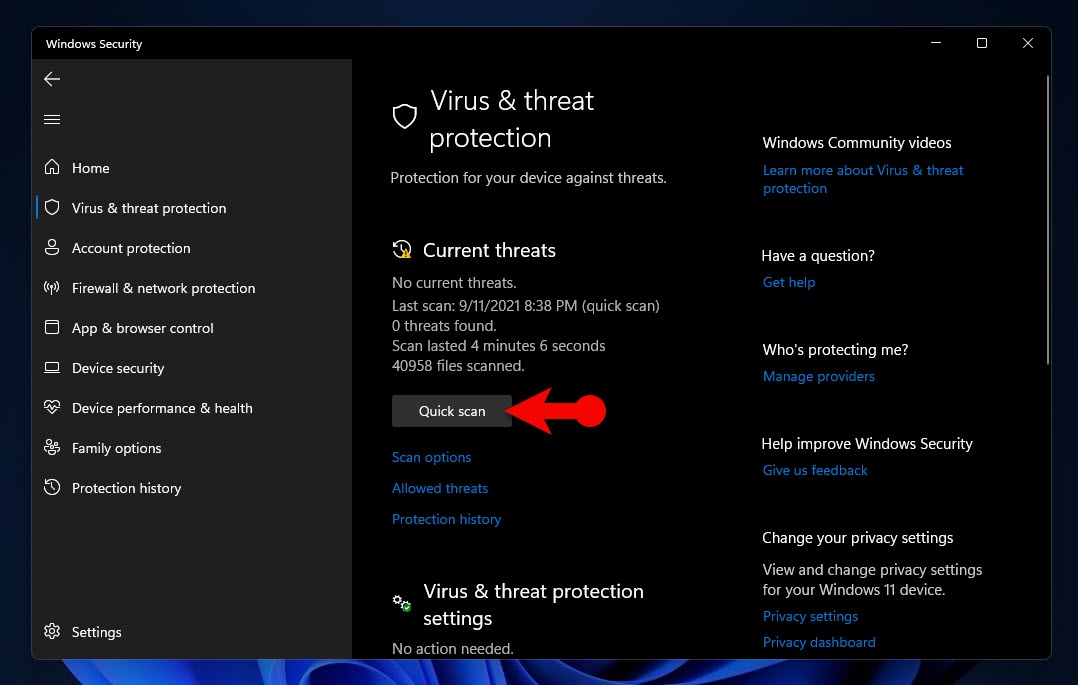Click 'No action needed.' text

pyautogui.click(x=453, y=649)
